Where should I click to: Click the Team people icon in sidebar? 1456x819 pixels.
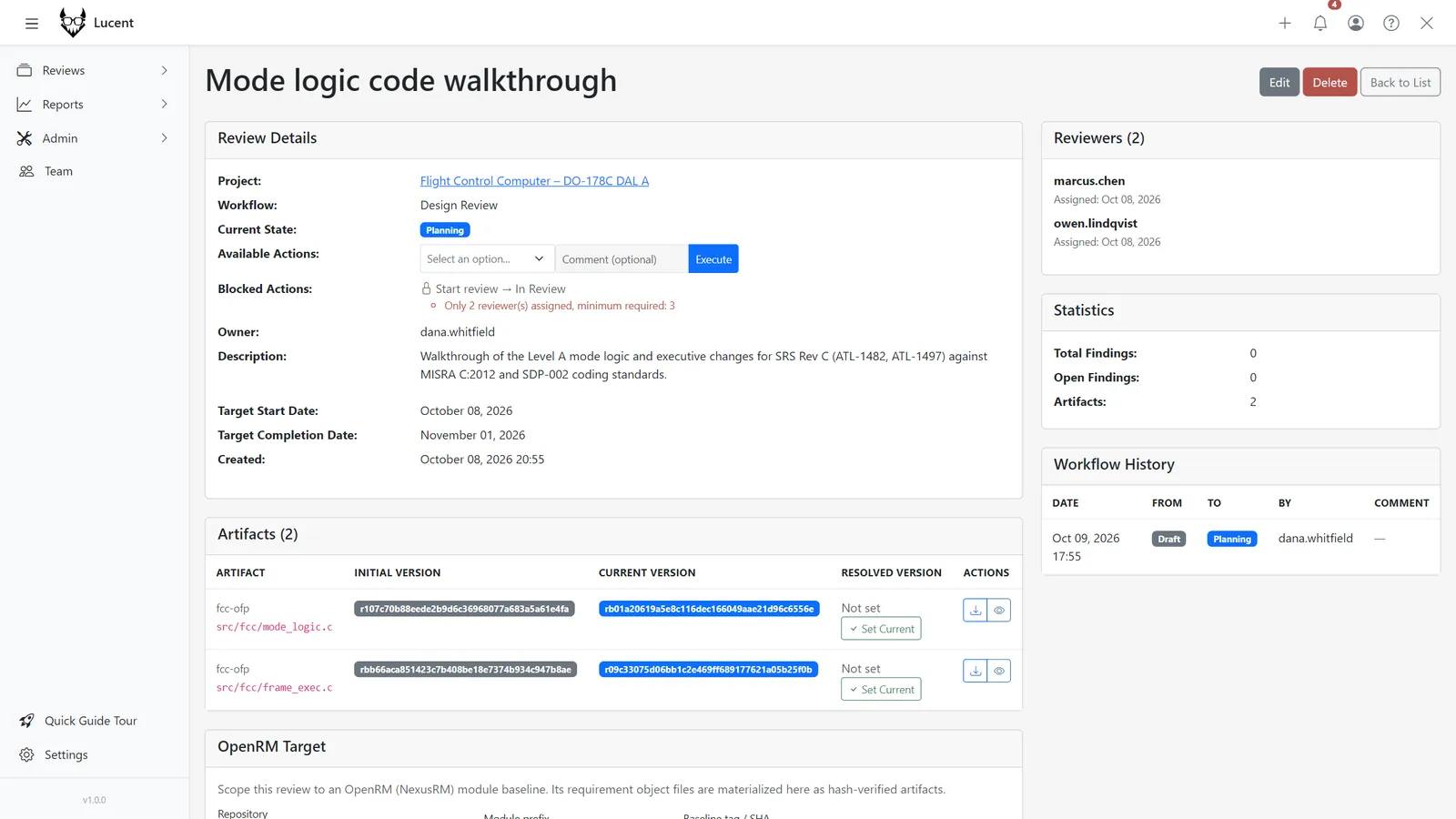tap(26, 171)
